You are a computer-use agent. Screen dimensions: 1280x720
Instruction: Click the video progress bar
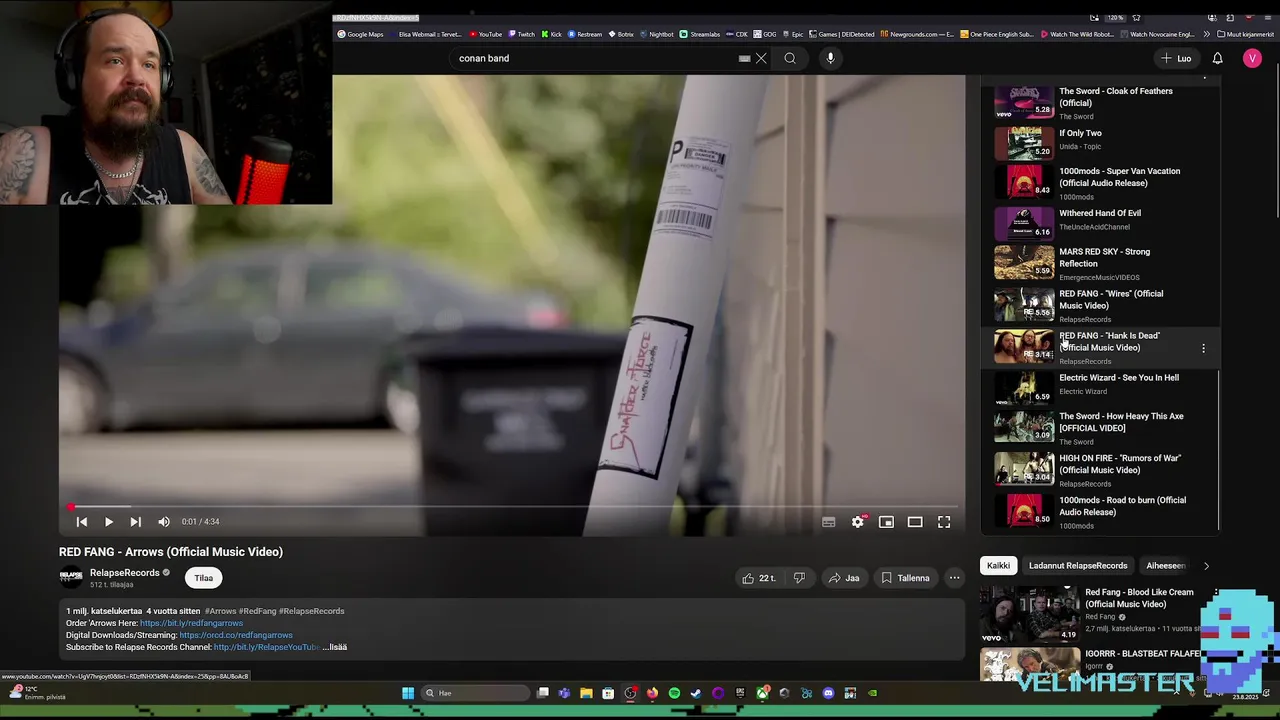tap(512, 507)
